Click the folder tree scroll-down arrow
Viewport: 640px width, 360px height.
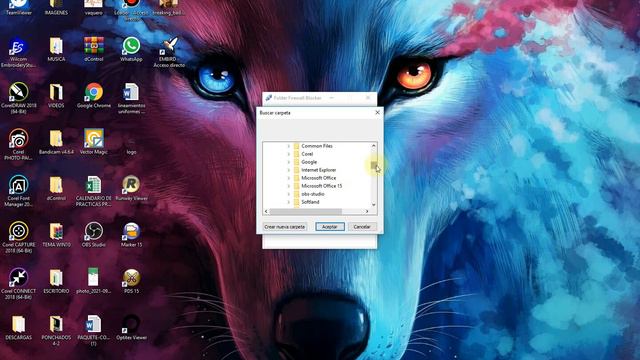coord(373,204)
